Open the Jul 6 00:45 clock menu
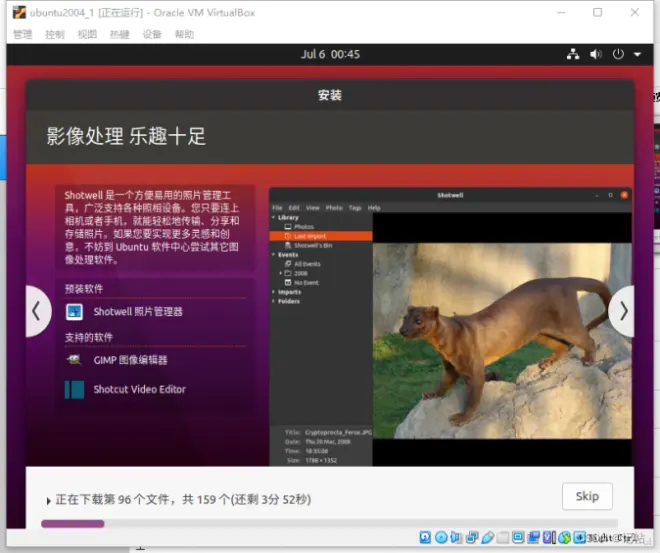 pyautogui.click(x=330, y=54)
